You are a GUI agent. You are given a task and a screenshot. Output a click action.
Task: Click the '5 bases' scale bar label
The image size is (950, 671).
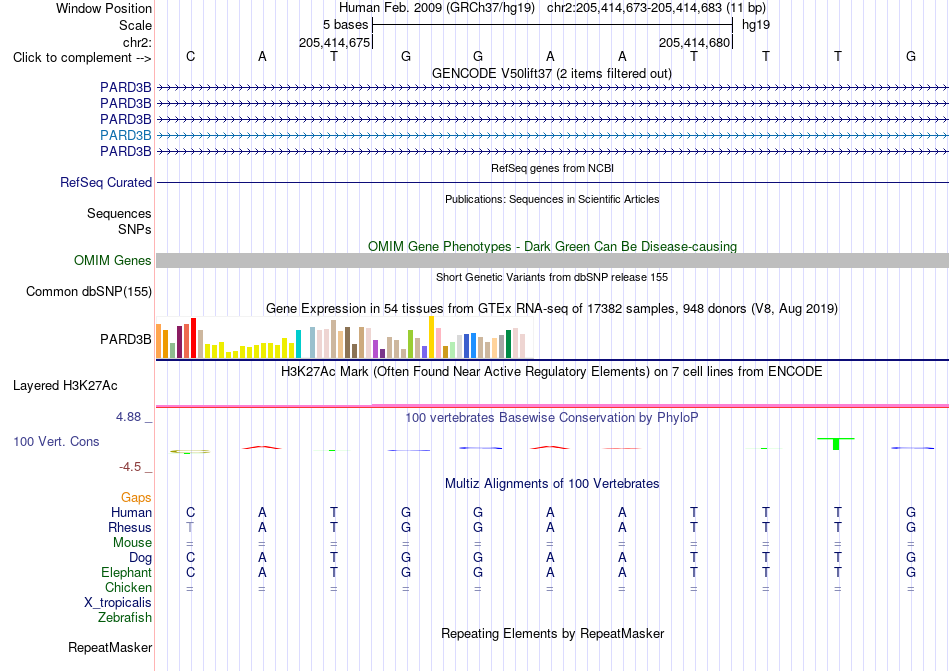tap(345, 25)
